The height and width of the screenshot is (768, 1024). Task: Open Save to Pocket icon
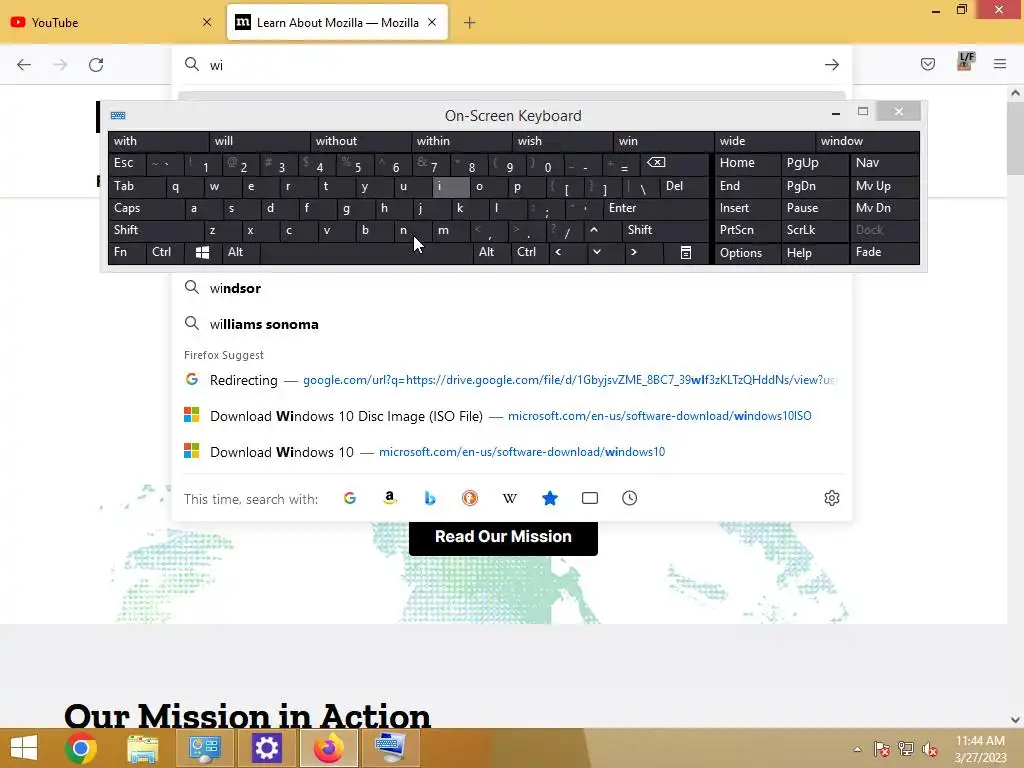click(927, 64)
